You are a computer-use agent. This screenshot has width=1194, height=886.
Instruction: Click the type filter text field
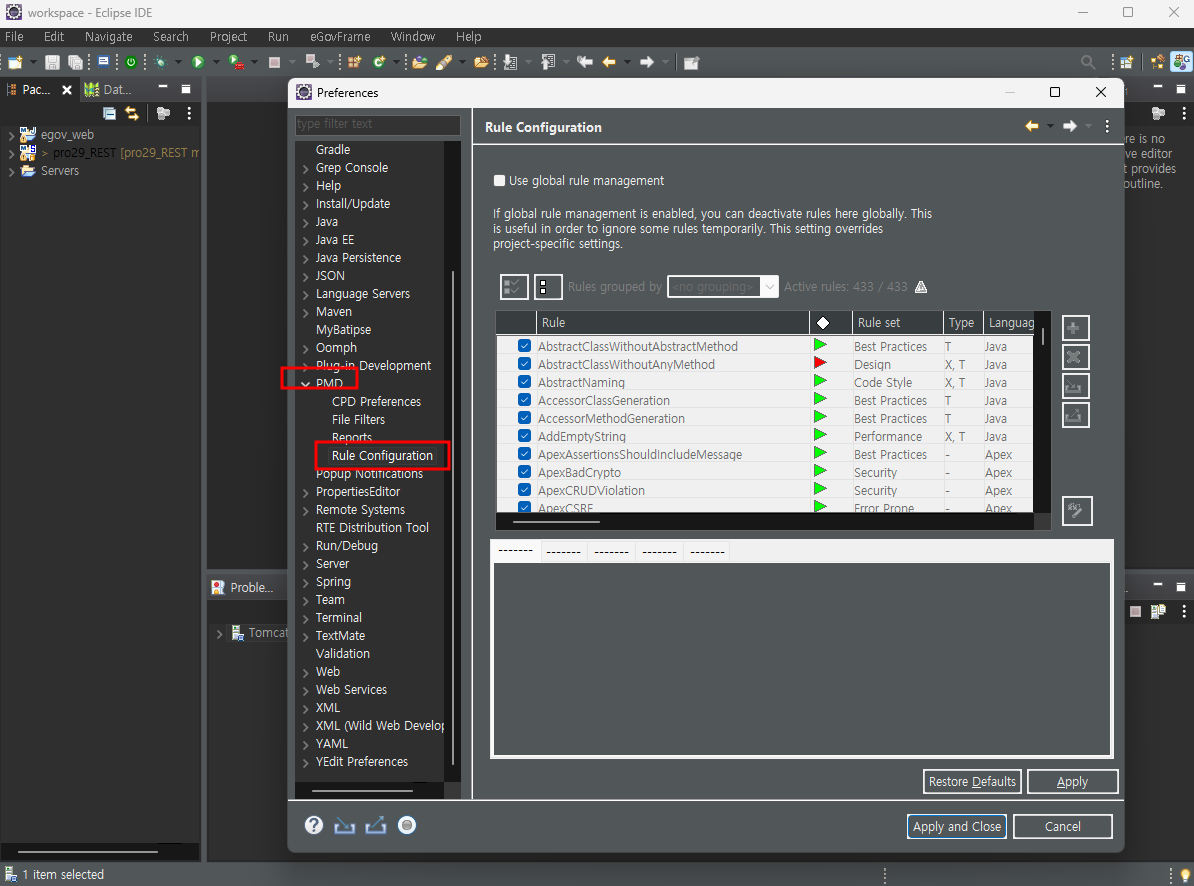tap(378, 124)
